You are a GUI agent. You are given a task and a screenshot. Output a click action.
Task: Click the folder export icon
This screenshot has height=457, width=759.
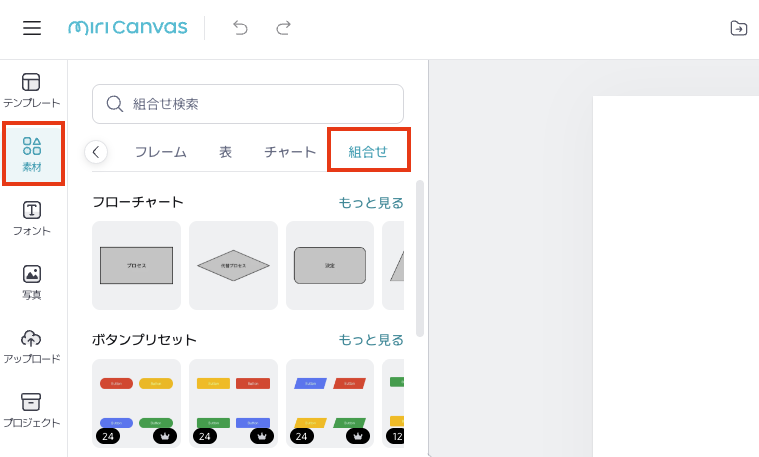(739, 28)
